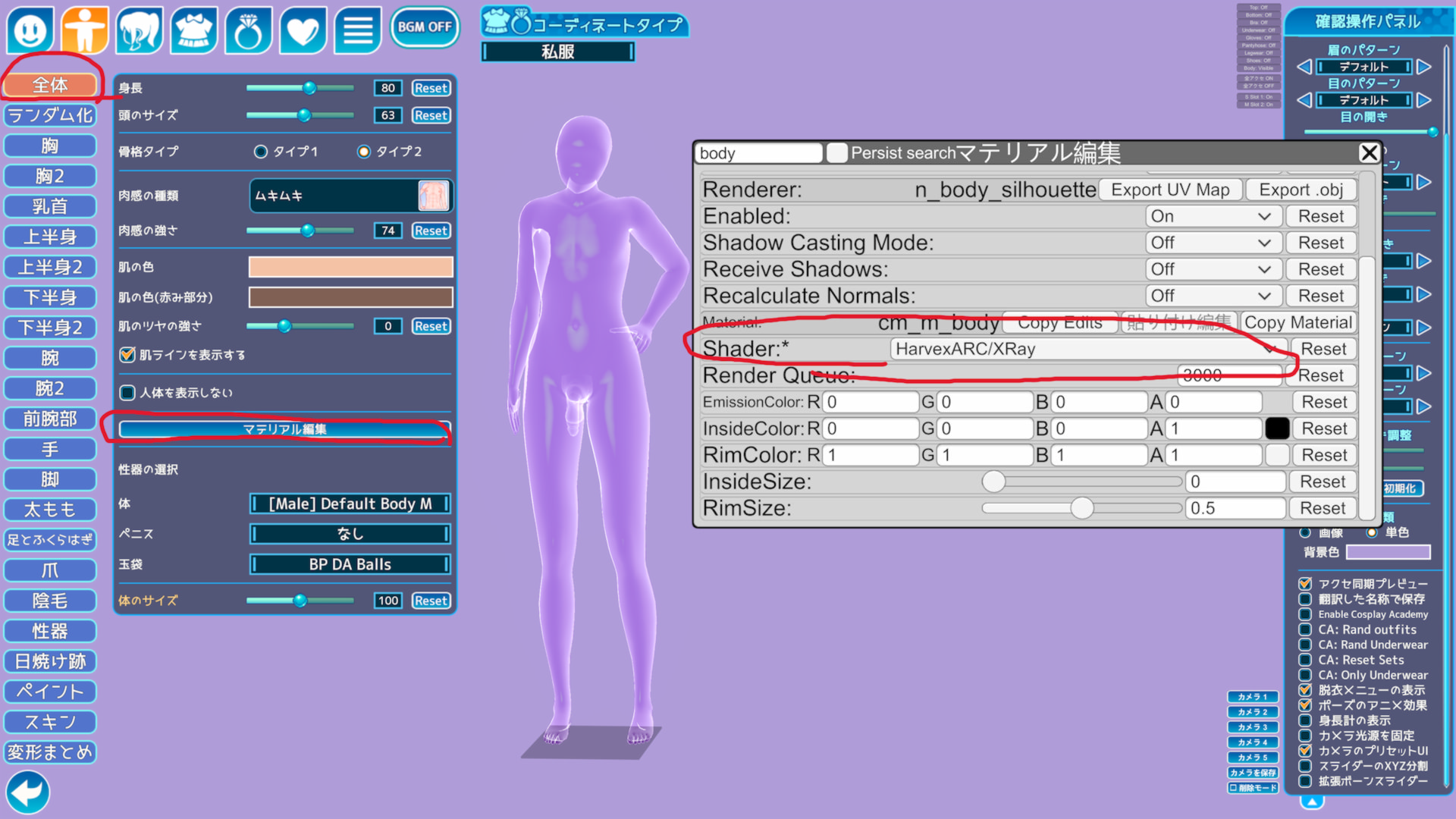The height and width of the screenshot is (819, 1456).
Task: Click the カメラ 1 button
Action: (x=1253, y=697)
